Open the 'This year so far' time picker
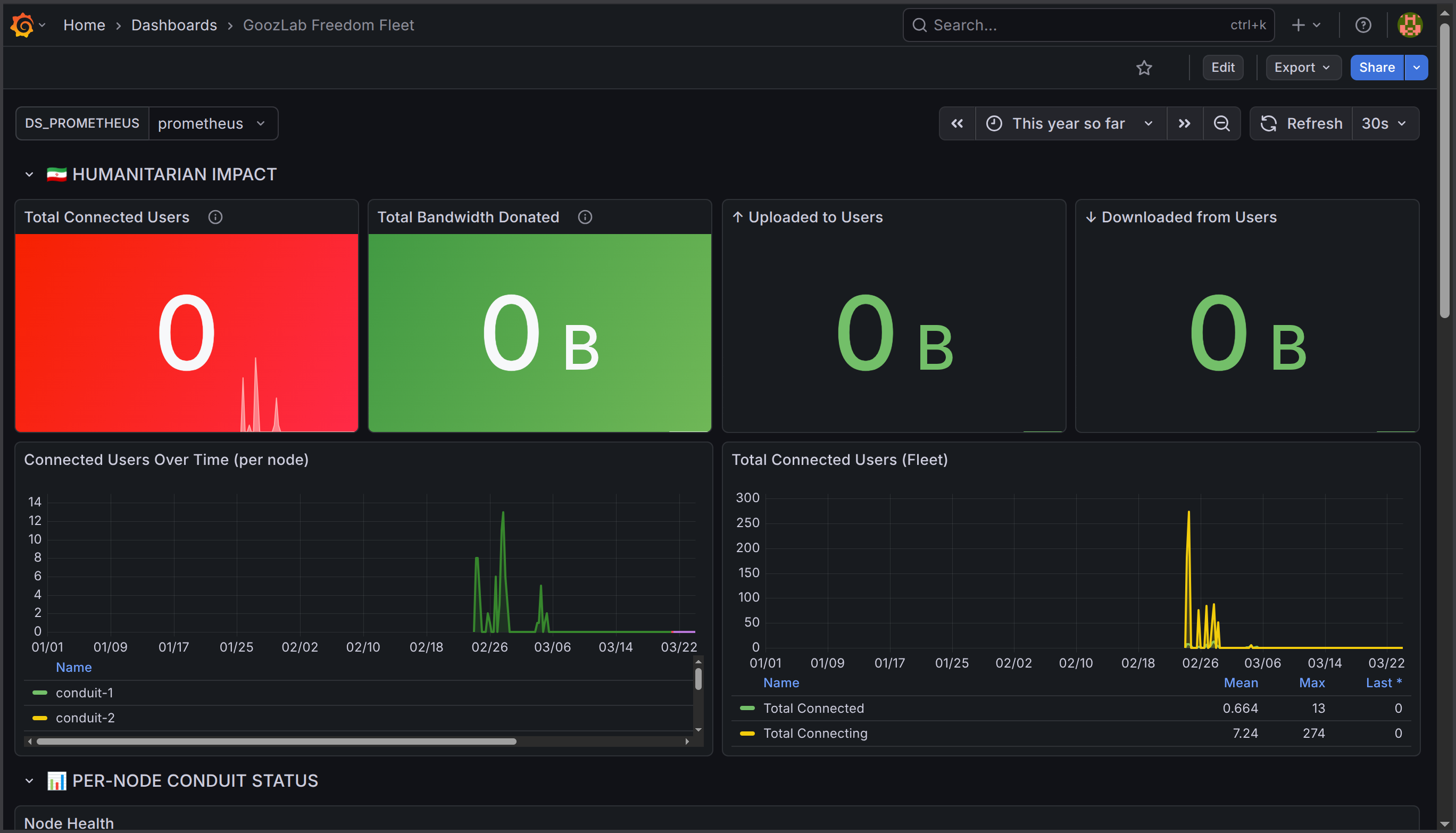Image resolution: width=1456 pixels, height=833 pixels. click(x=1070, y=123)
